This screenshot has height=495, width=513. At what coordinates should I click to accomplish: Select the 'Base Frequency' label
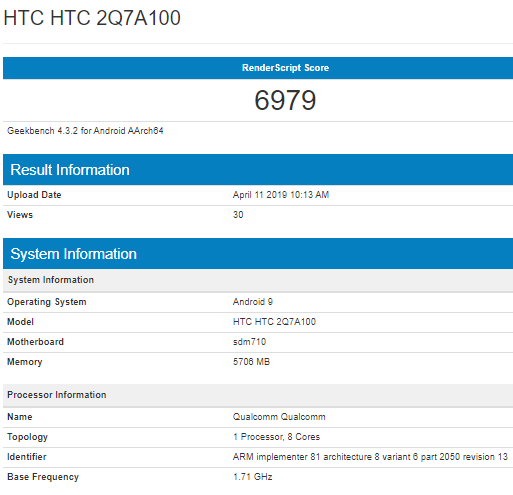pyautogui.click(x=43, y=477)
